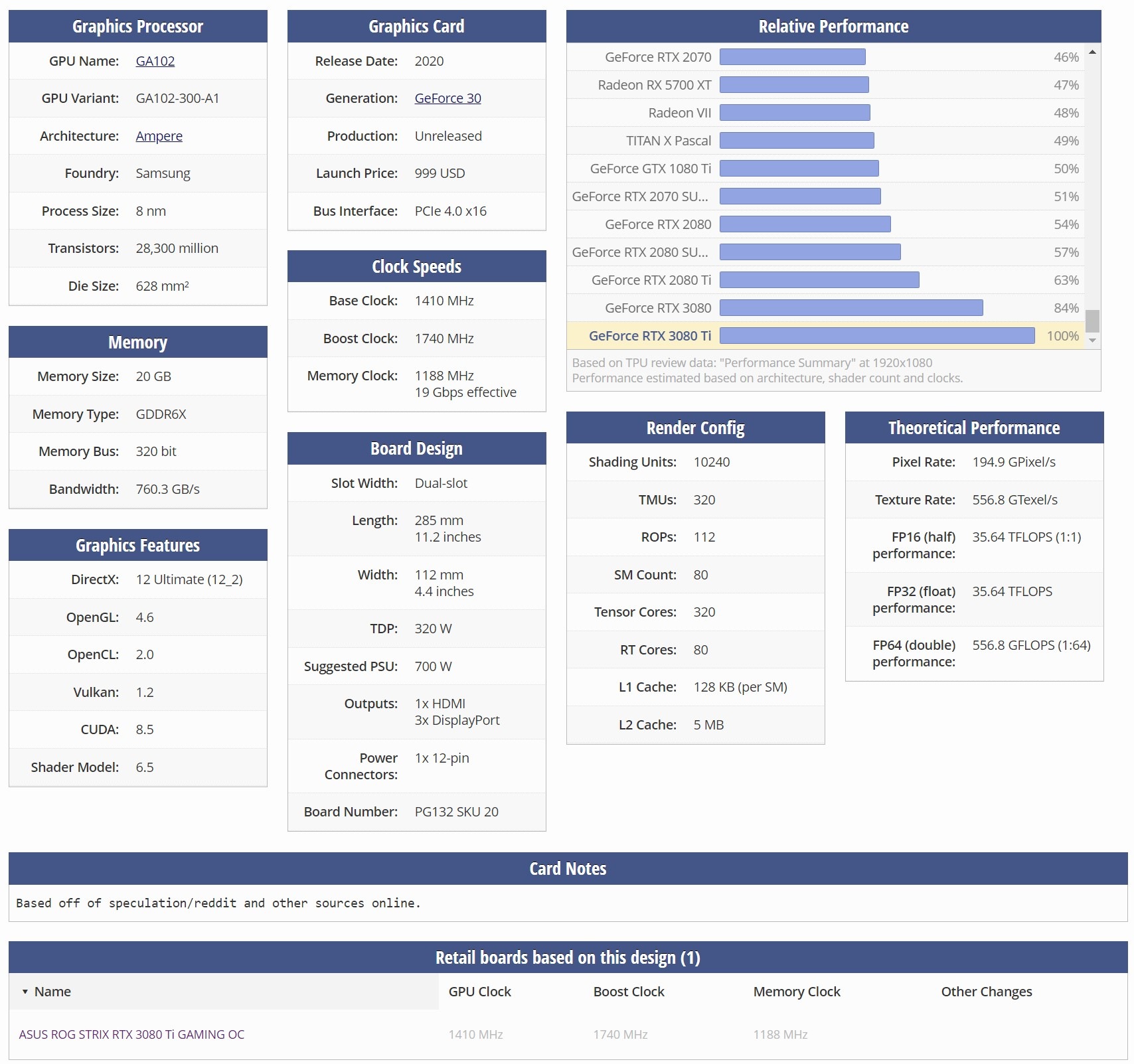Click the Boost Clock value 1740 MHz

pos(444,339)
